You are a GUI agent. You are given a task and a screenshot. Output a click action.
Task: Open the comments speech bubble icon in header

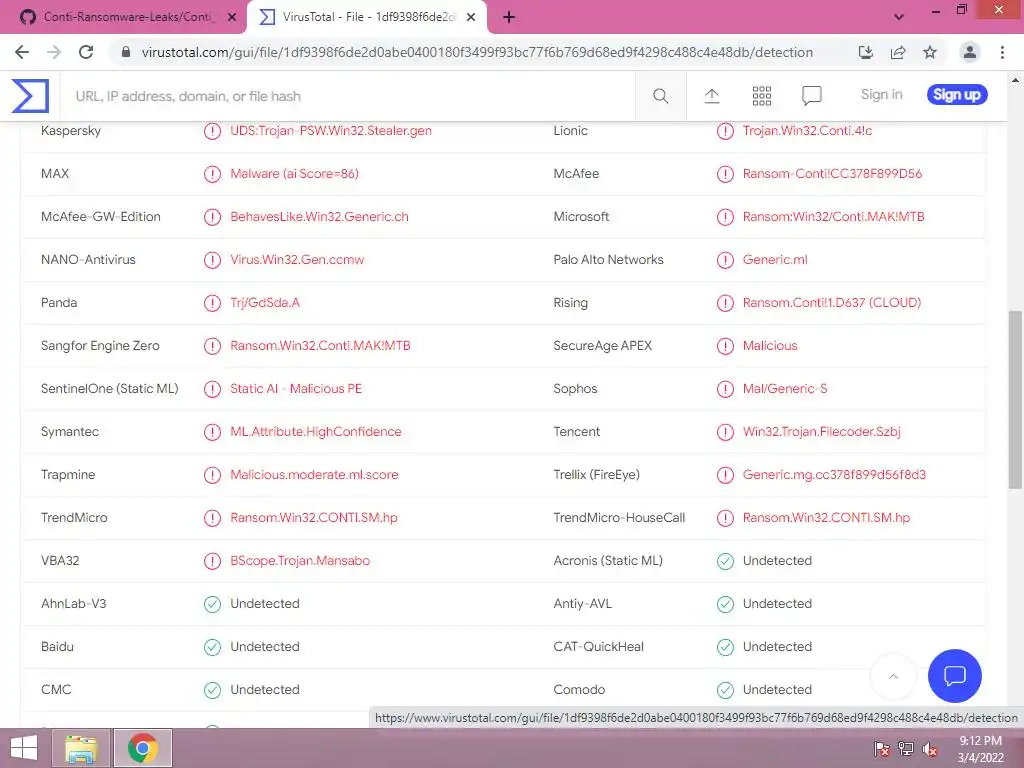(812, 96)
